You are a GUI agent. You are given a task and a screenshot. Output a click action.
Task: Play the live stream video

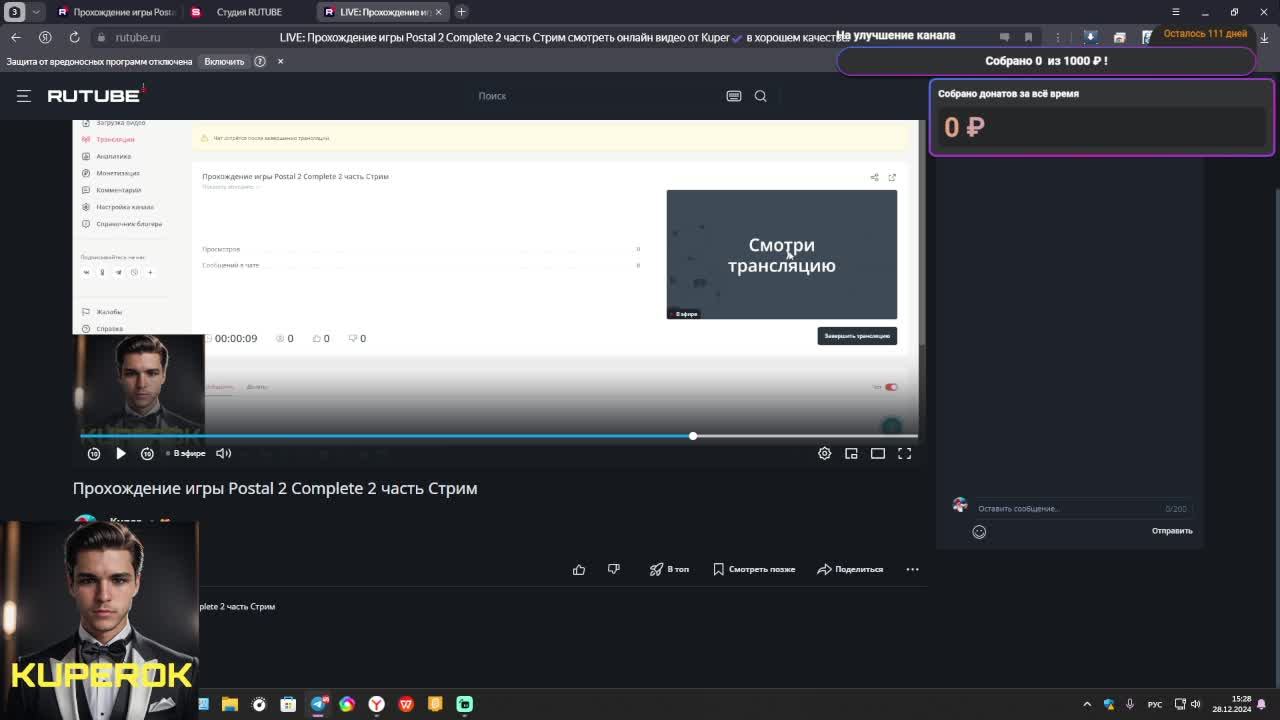(121, 453)
